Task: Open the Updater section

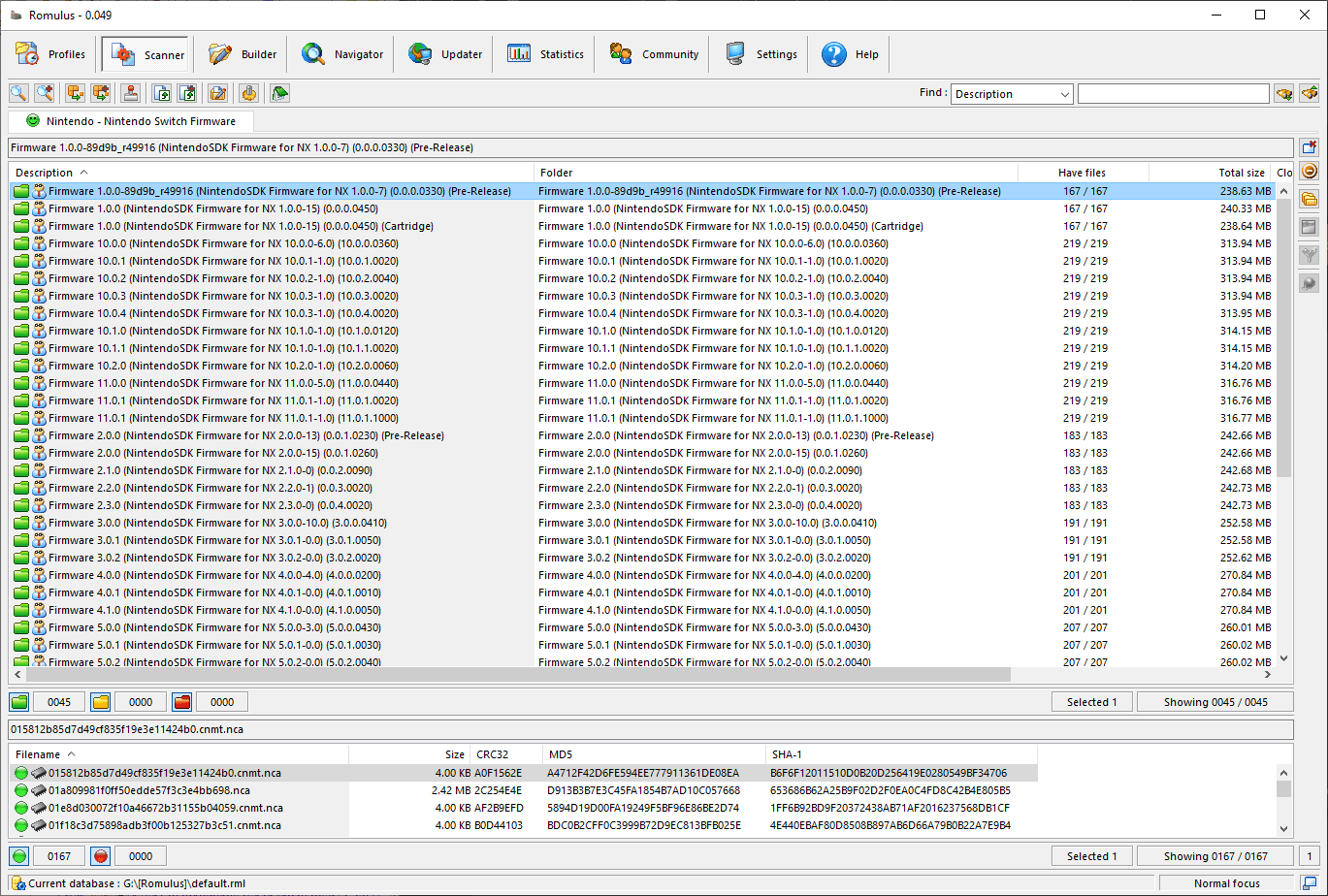Action: [x=446, y=54]
